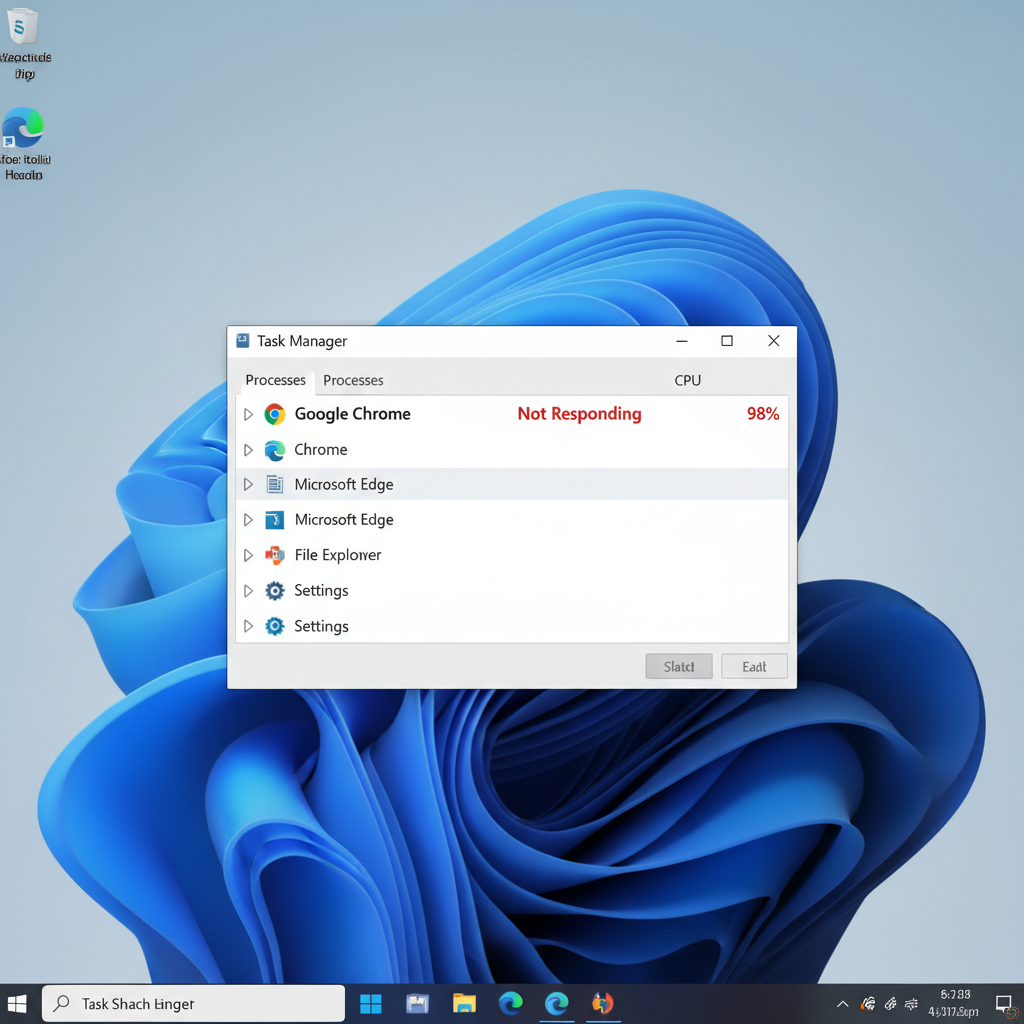Click the File Explorer icon in the process list
The width and height of the screenshot is (1024, 1024).
pyautogui.click(x=273, y=555)
